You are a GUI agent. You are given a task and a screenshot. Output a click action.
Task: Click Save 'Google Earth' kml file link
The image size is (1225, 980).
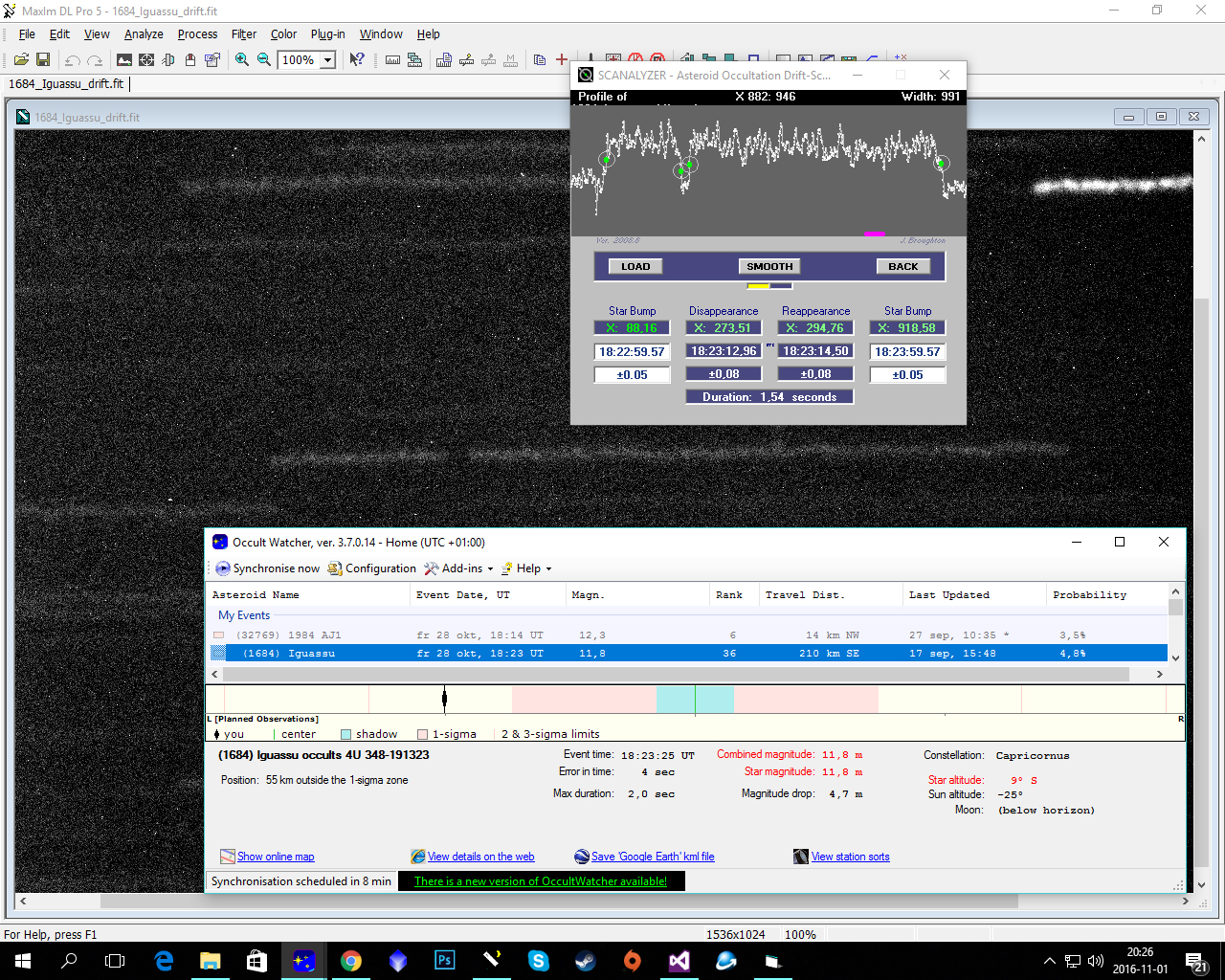(x=653, y=857)
